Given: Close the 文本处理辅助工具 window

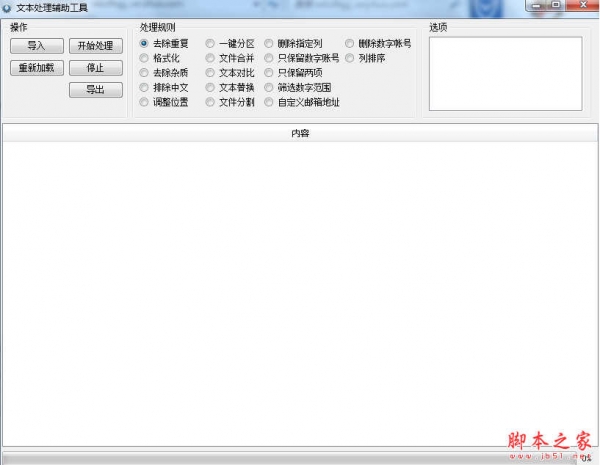Looking at the screenshot, I should click(582, 5).
